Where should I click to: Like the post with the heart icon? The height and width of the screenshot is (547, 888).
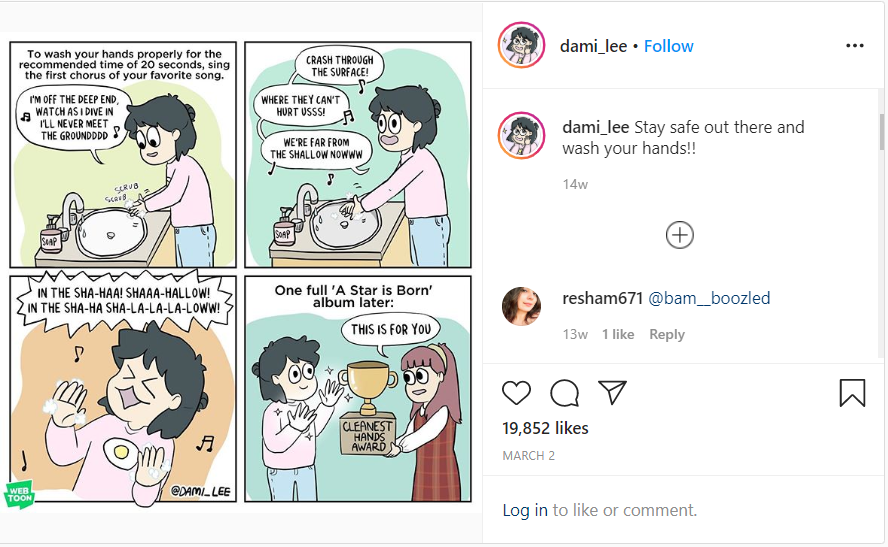[x=516, y=392]
